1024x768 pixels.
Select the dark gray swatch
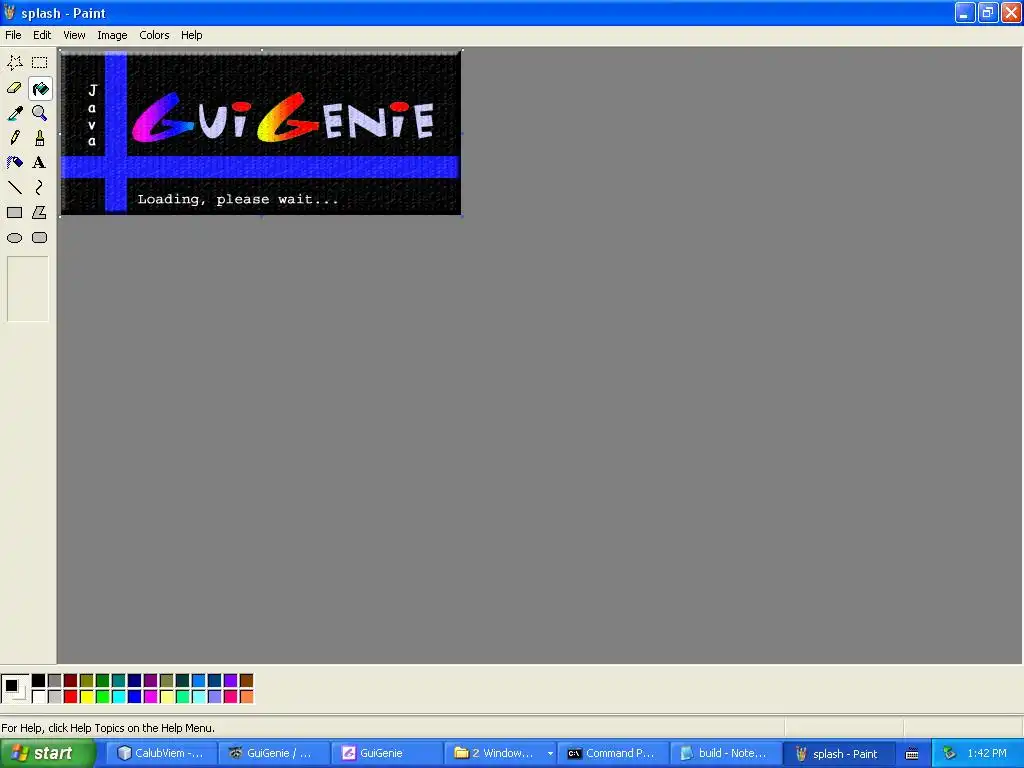coord(55,680)
